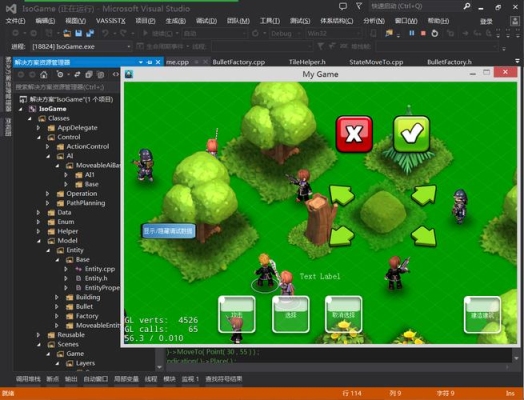Switch to the TileHelper.h tab
The width and height of the screenshot is (524, 400).
307,62
